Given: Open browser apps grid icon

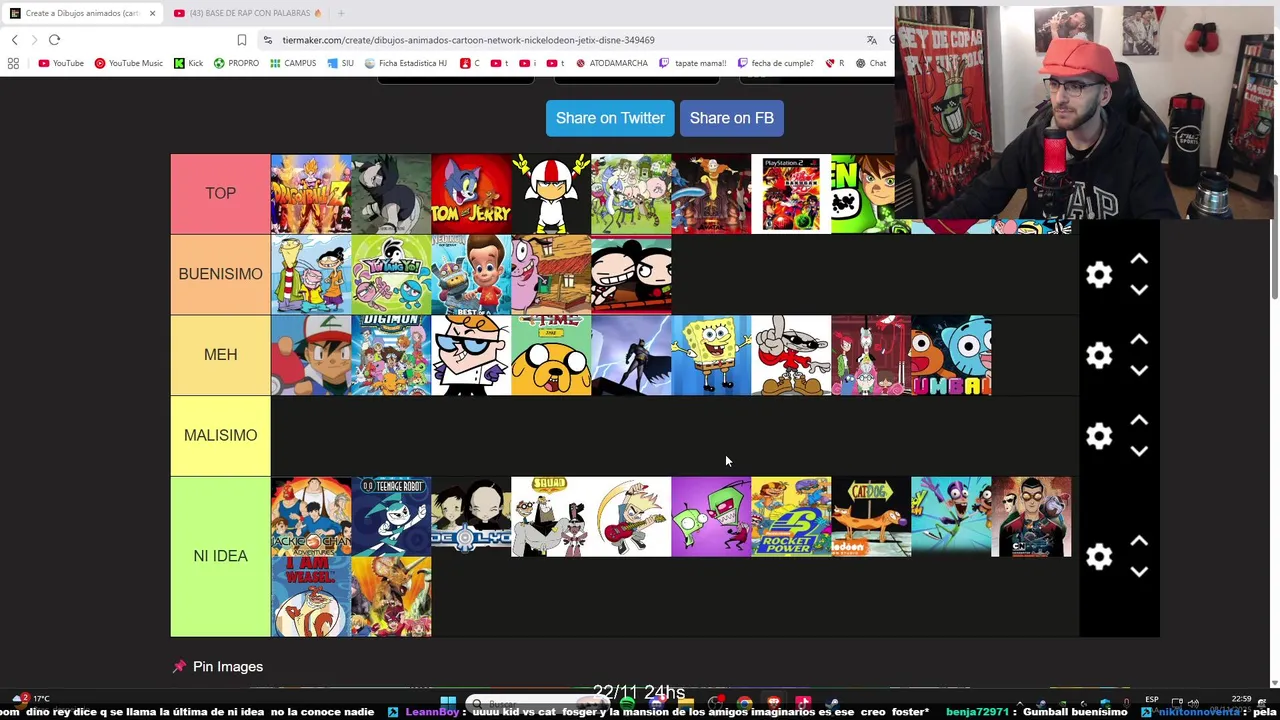Looking at the screenshot, I should [13, 63].
